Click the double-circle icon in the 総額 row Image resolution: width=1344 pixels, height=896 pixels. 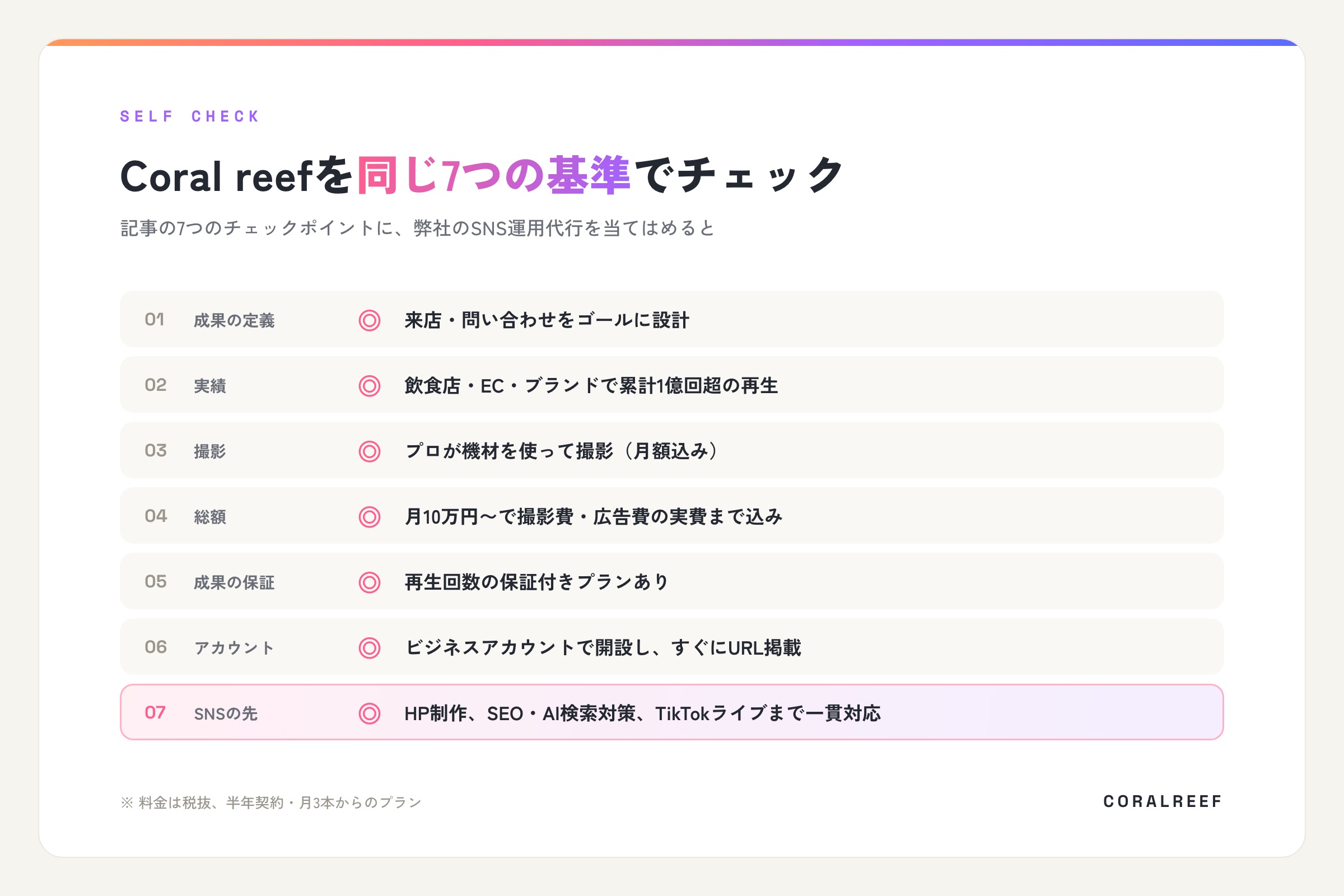click(x=369, y=516)
